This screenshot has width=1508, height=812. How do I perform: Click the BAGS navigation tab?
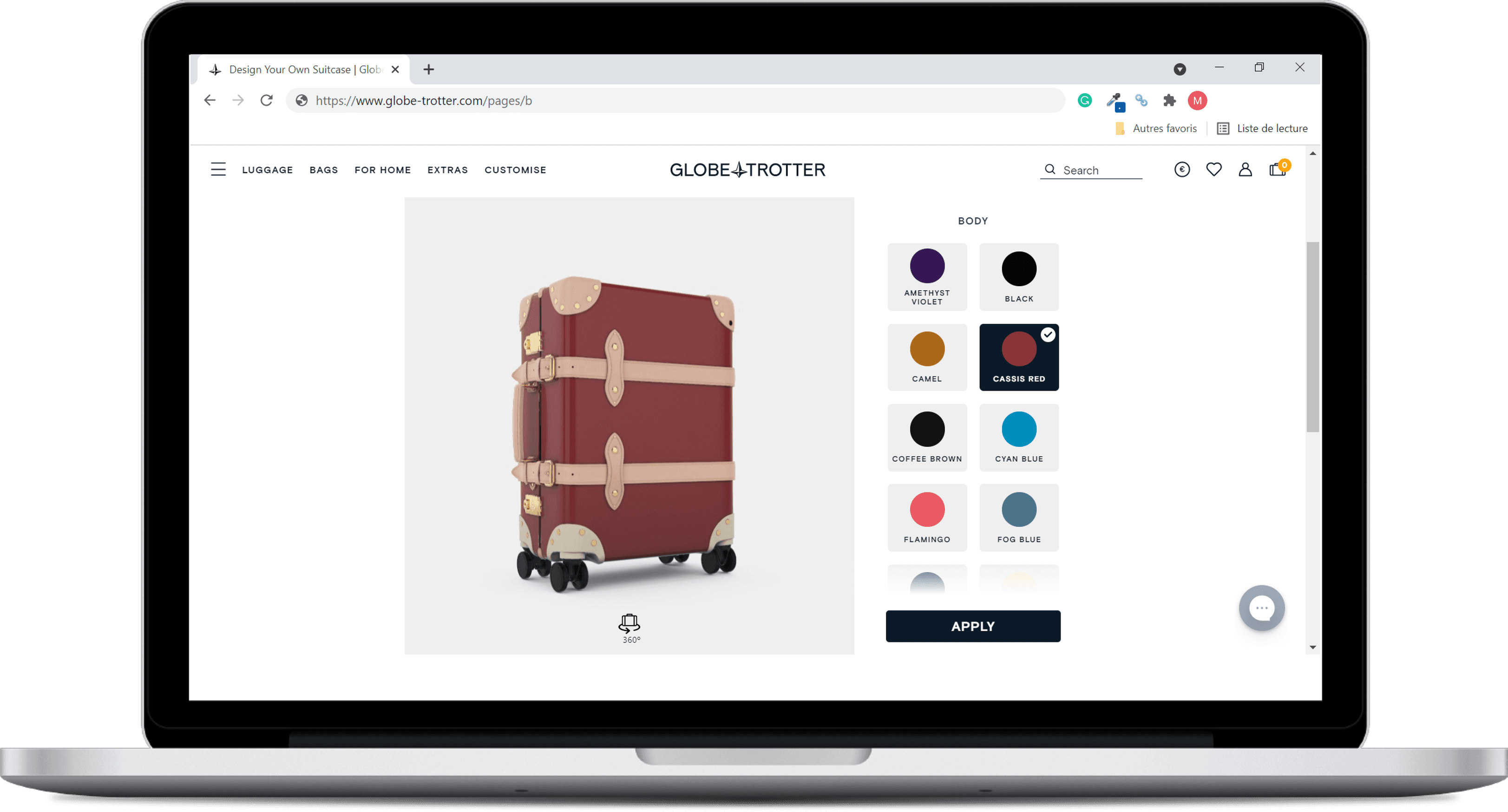(323, 169)
